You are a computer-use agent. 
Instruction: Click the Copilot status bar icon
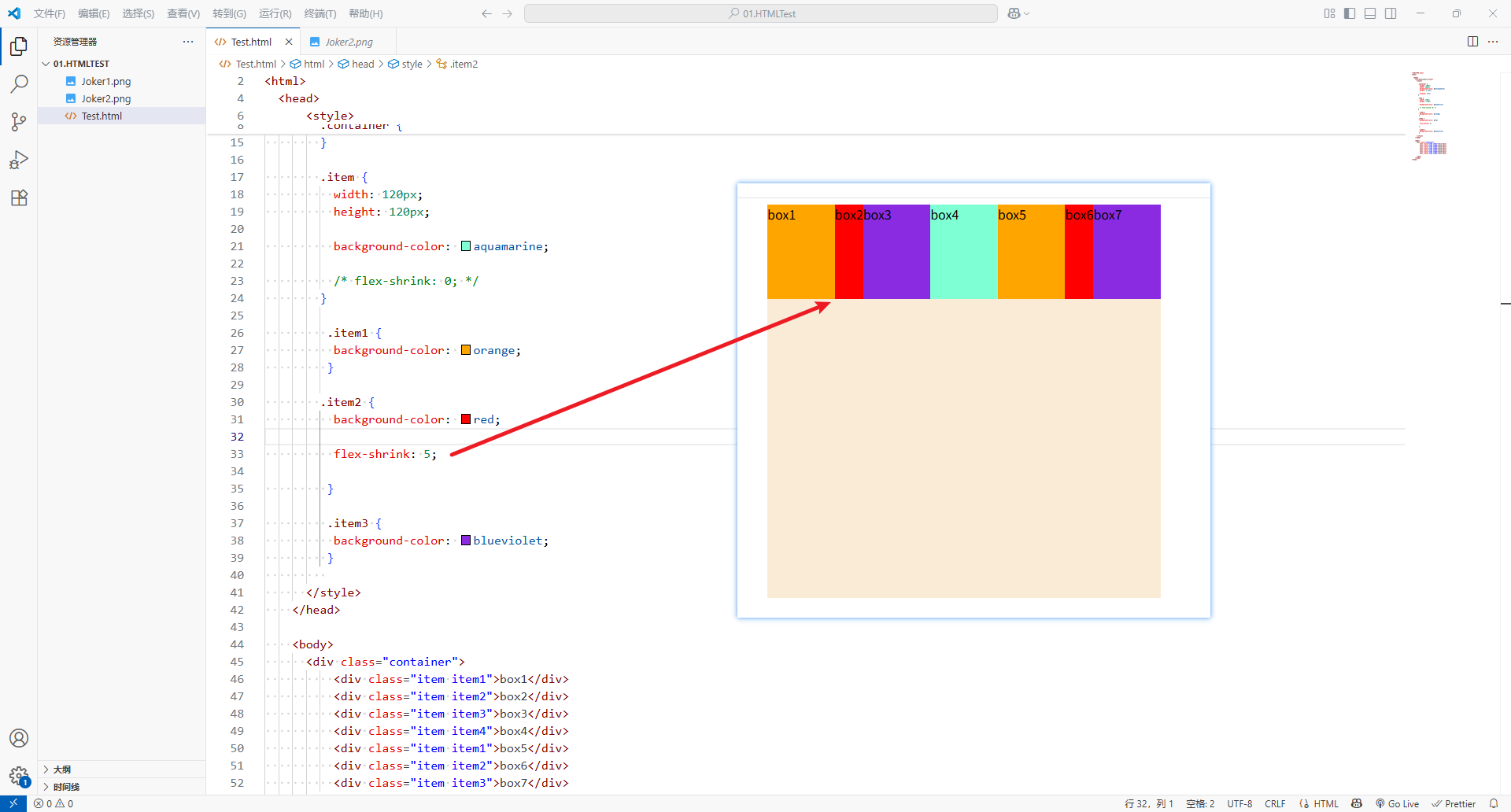[1357, 803]
